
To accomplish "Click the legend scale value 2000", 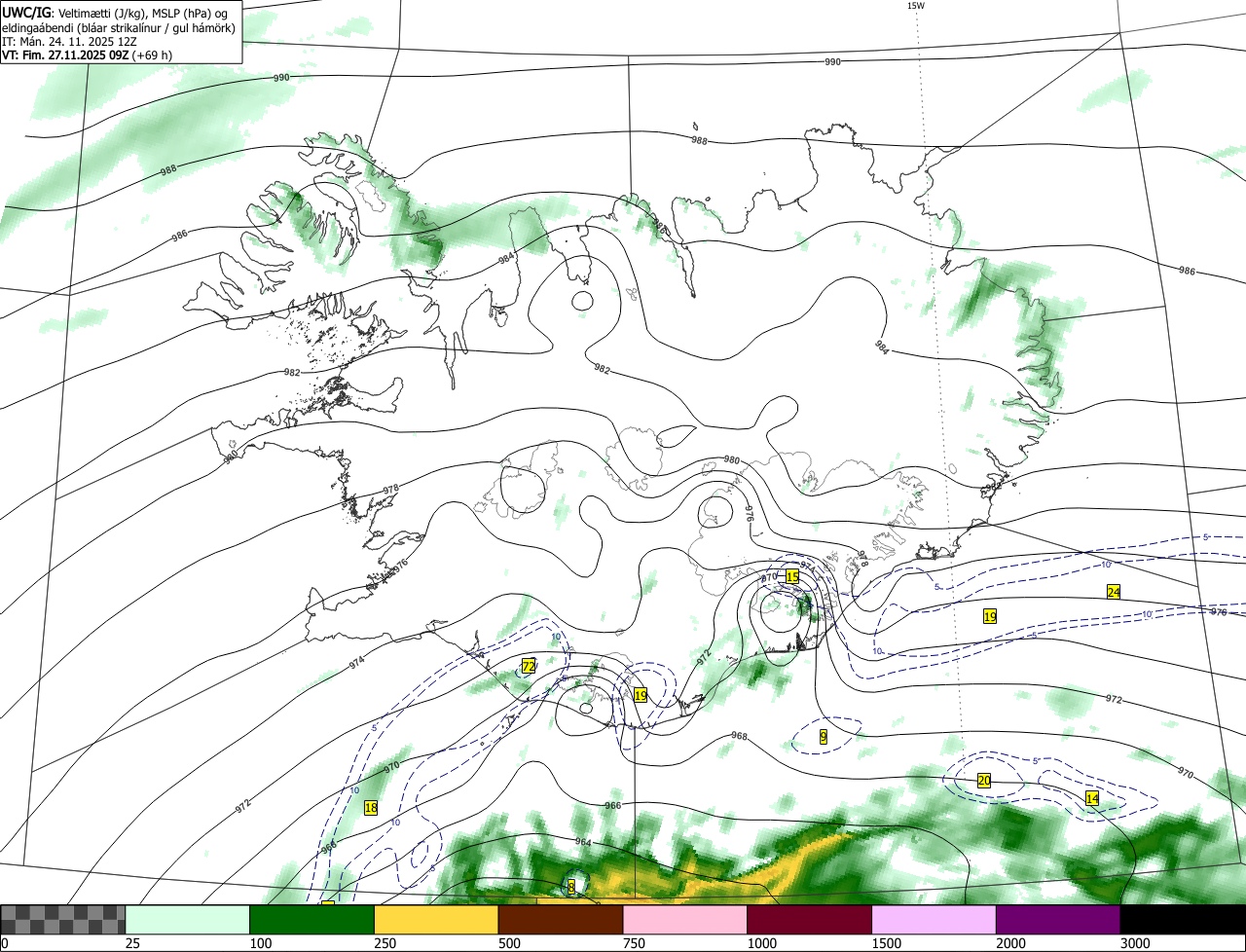I will (x=1011, y=943).
